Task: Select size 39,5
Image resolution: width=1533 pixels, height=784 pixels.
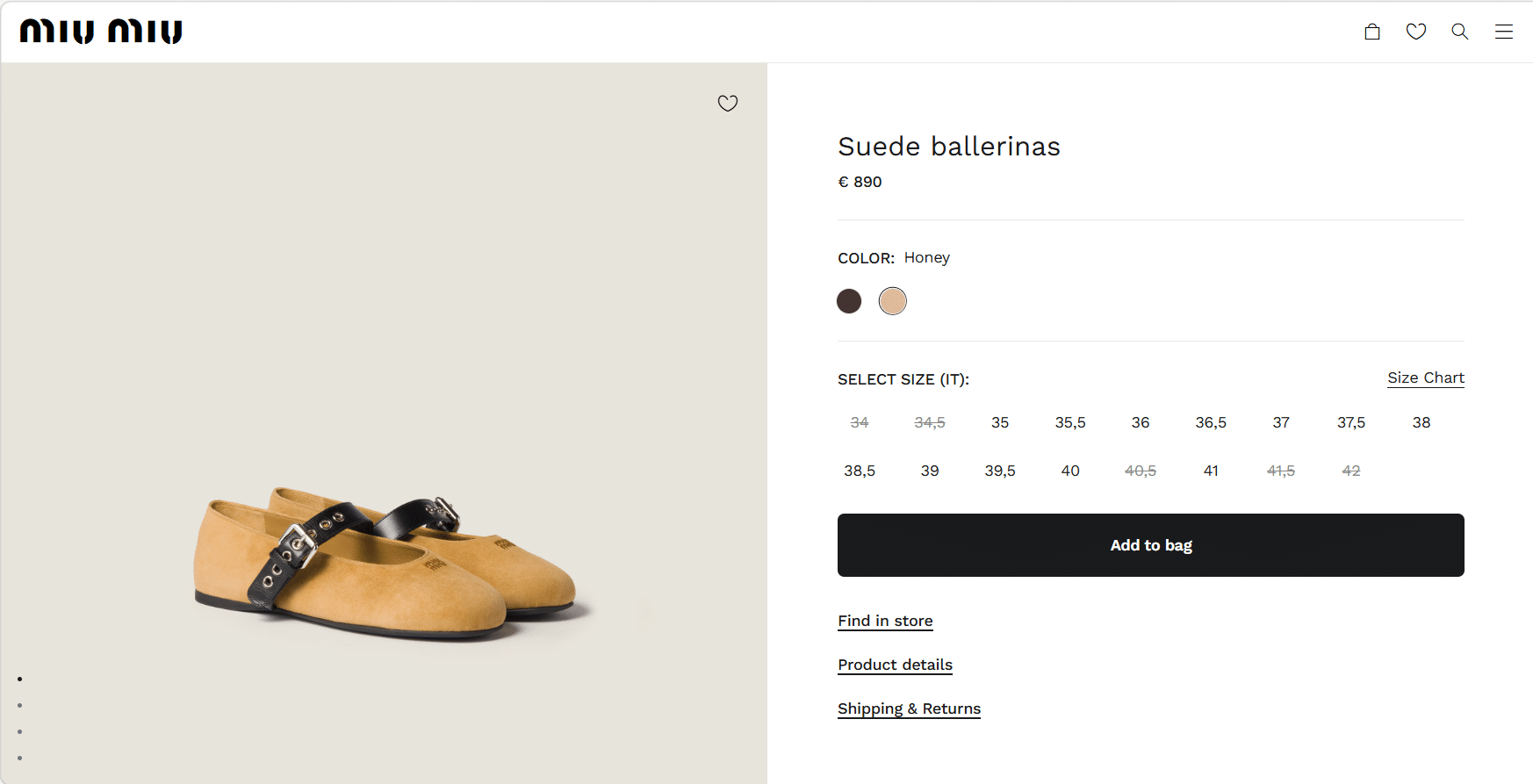Action: 1000,471
